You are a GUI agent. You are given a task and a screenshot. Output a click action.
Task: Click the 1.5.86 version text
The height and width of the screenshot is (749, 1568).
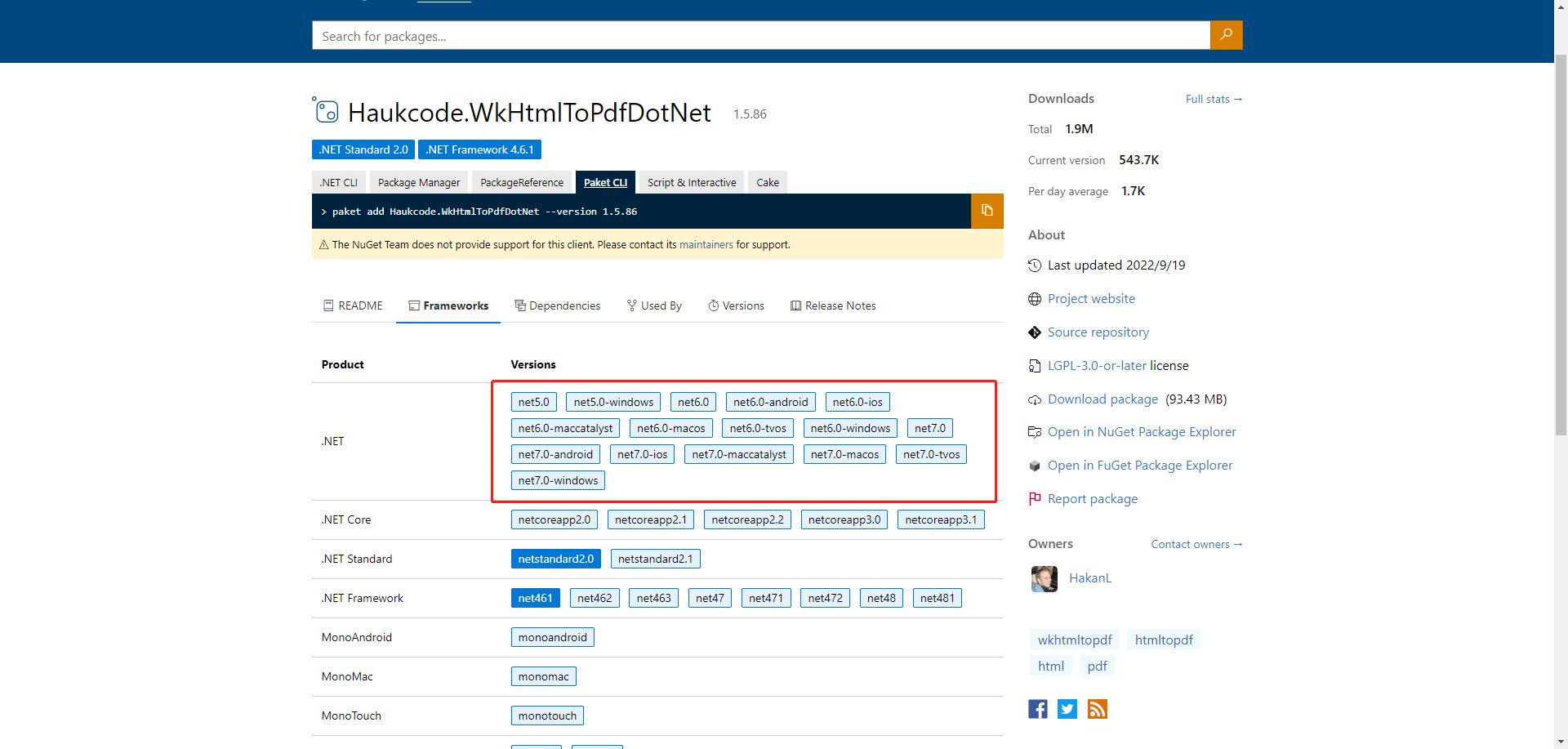pos(750,114)
